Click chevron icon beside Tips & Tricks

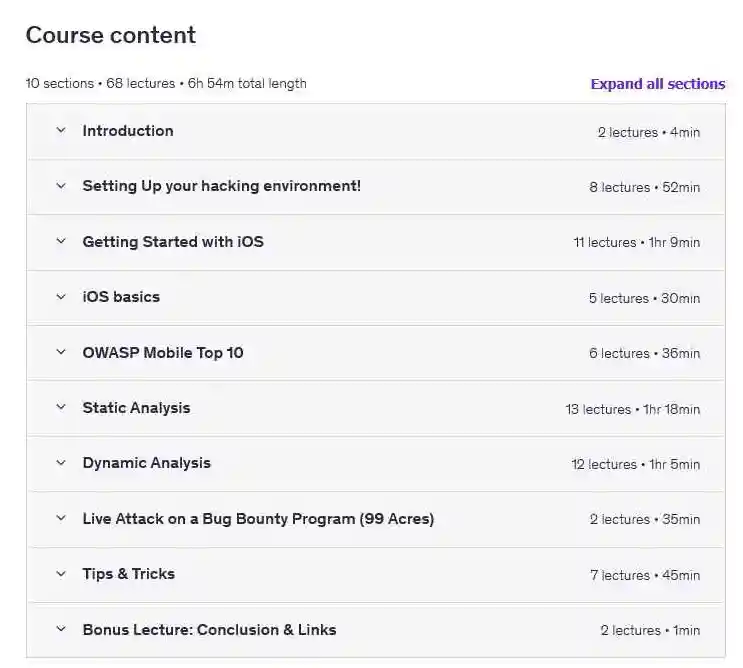(x=61, y=574)
